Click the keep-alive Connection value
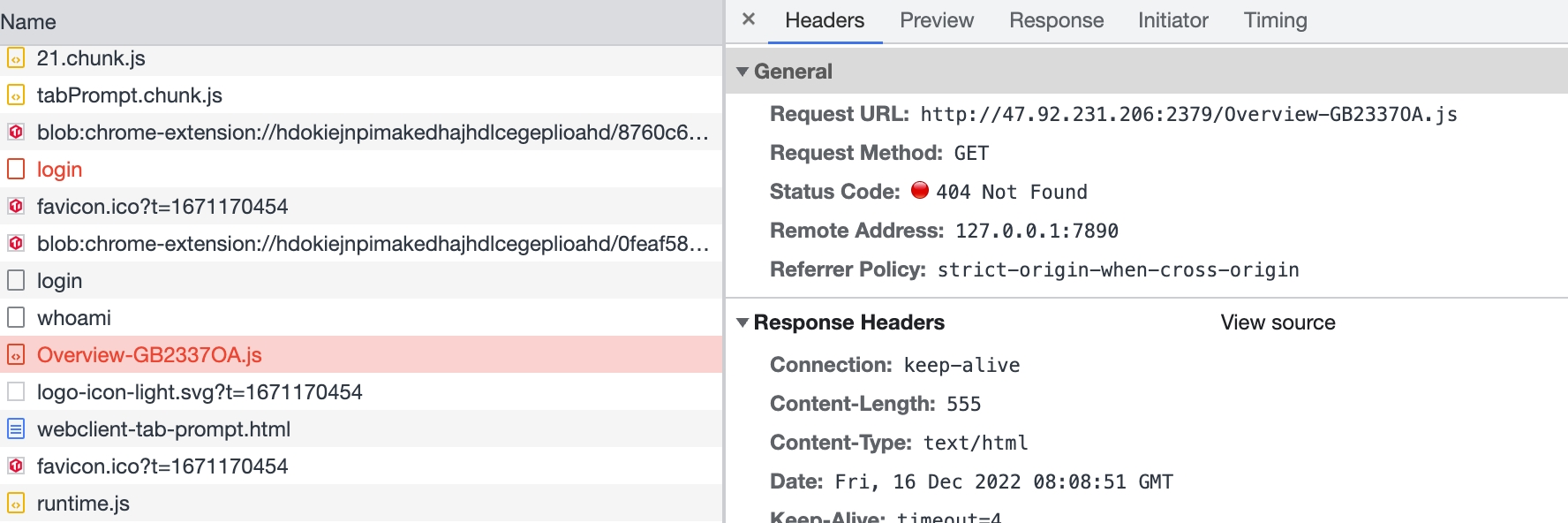The width and height of the screenshot is (1568, 523). coord(961,366)
